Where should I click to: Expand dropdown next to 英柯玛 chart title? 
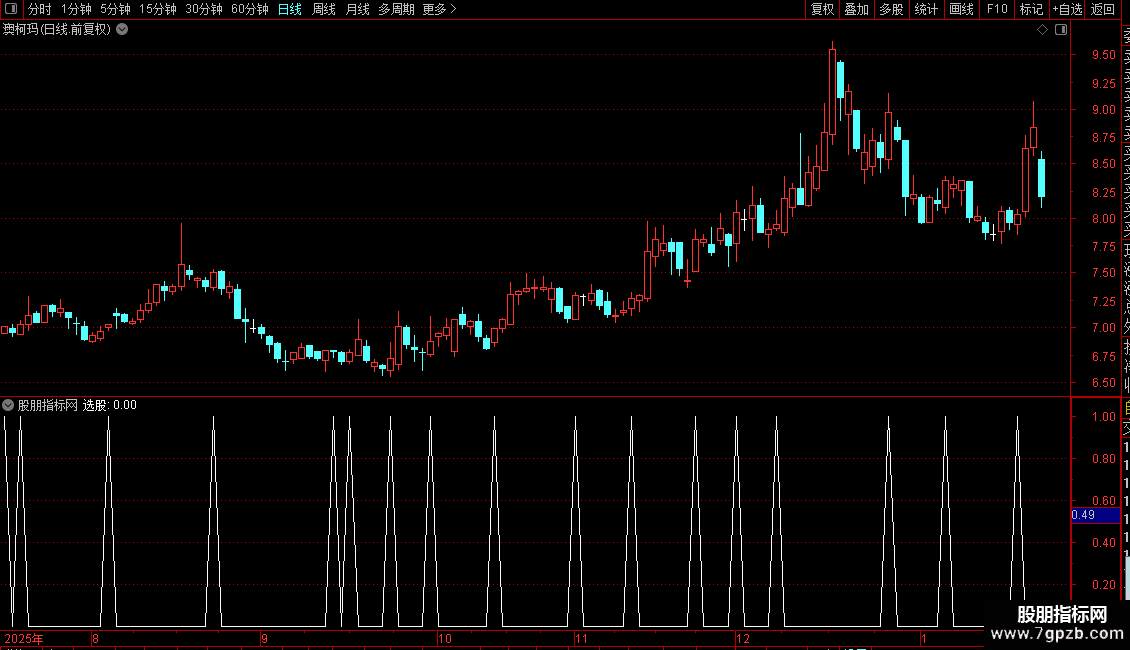pos(123,29)
